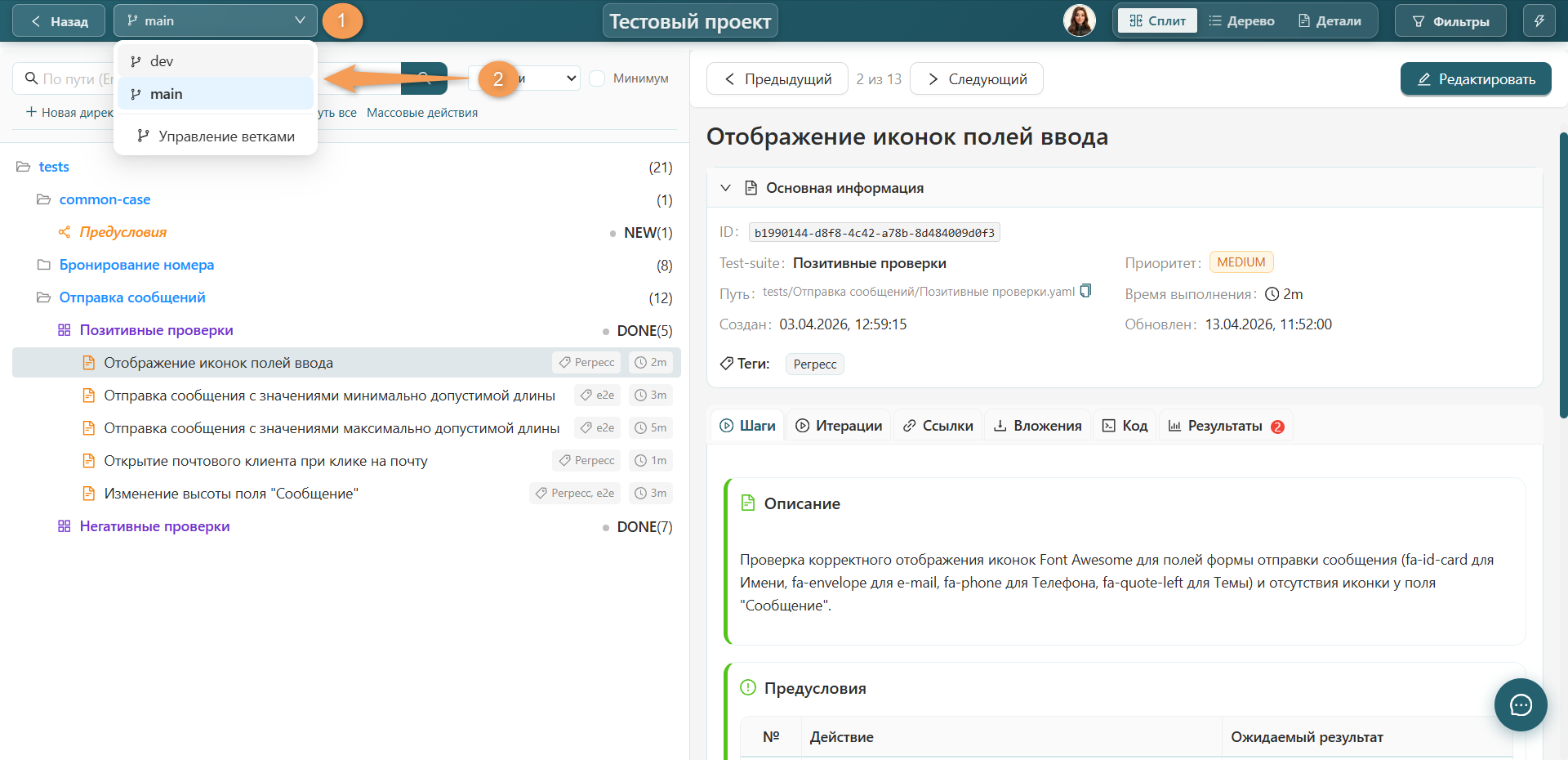Click the MEDIUM priority badge
The width and height of the screenshot is (1568, 760).
(1241, 262)
